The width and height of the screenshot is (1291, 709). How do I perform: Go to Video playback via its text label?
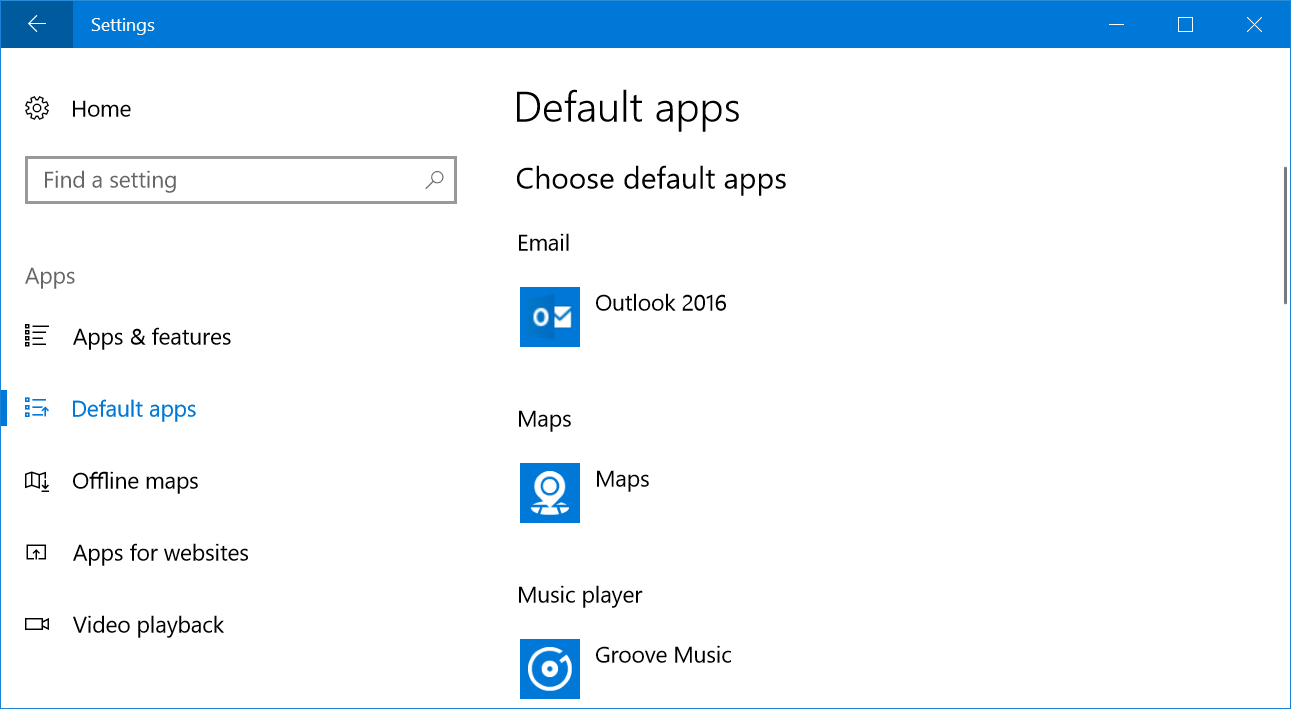pyautogui.click(x=148, y=625)
